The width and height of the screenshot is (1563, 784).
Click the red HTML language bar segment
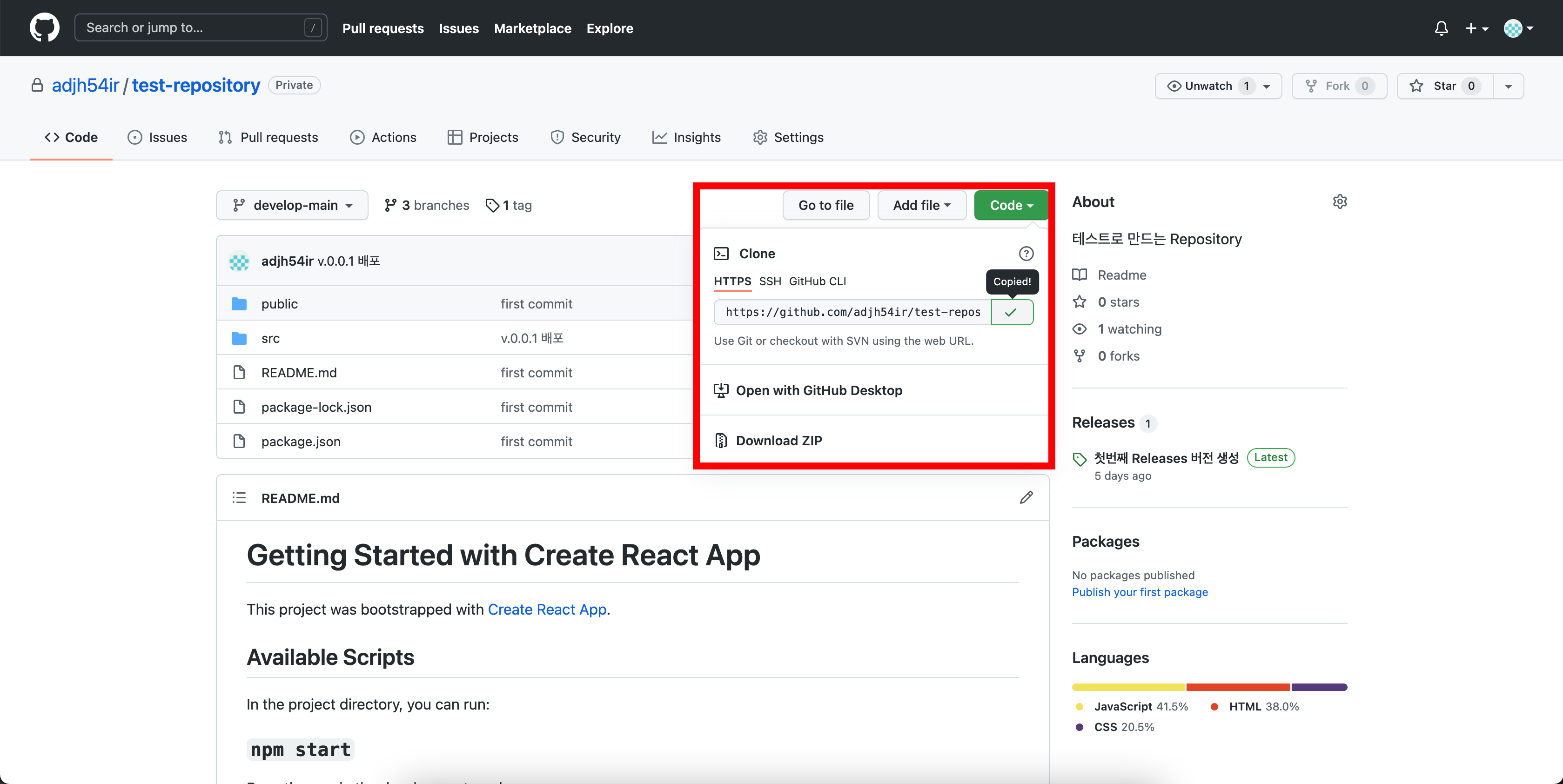(x=1238, y=688)
